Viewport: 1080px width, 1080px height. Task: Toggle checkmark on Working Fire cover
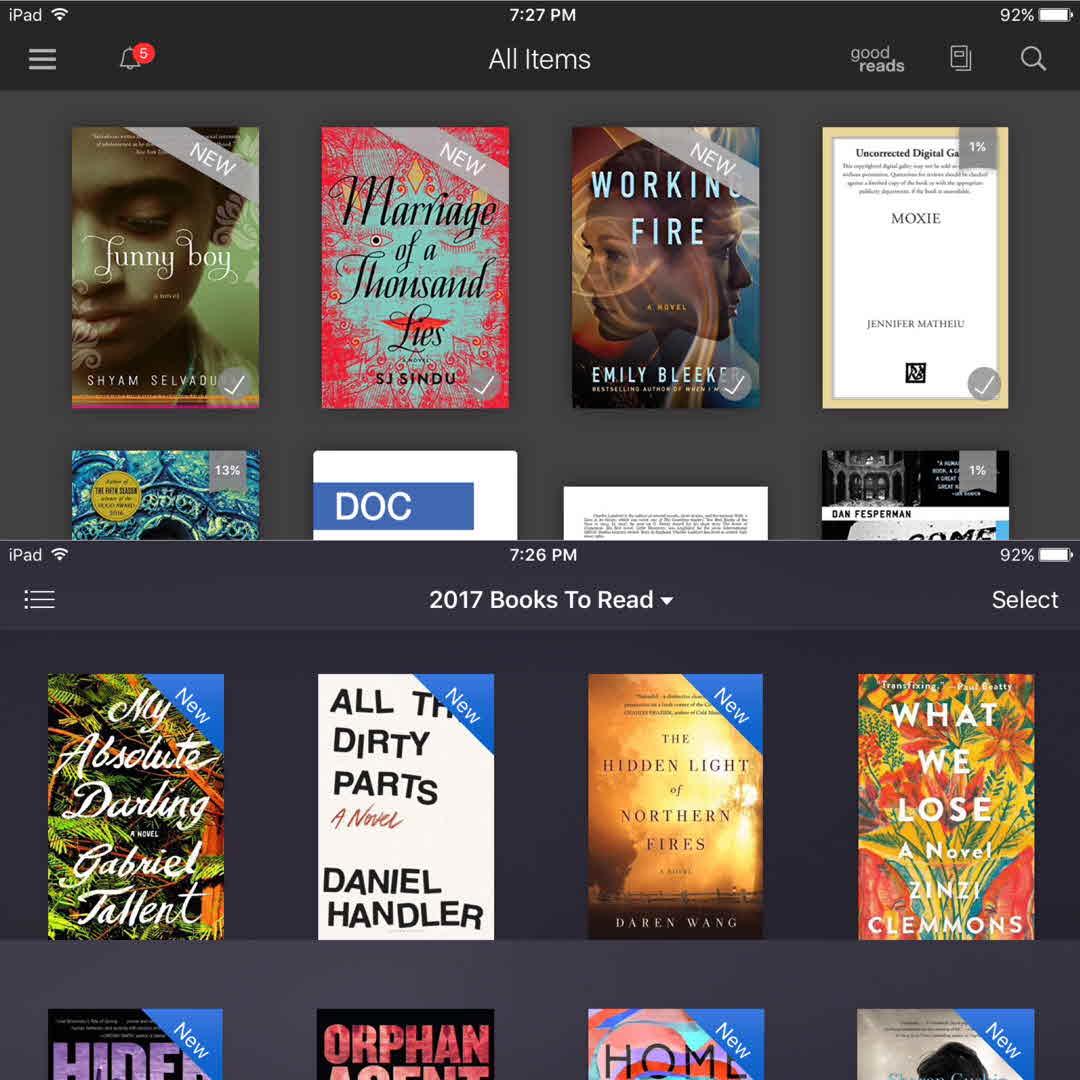734,384
